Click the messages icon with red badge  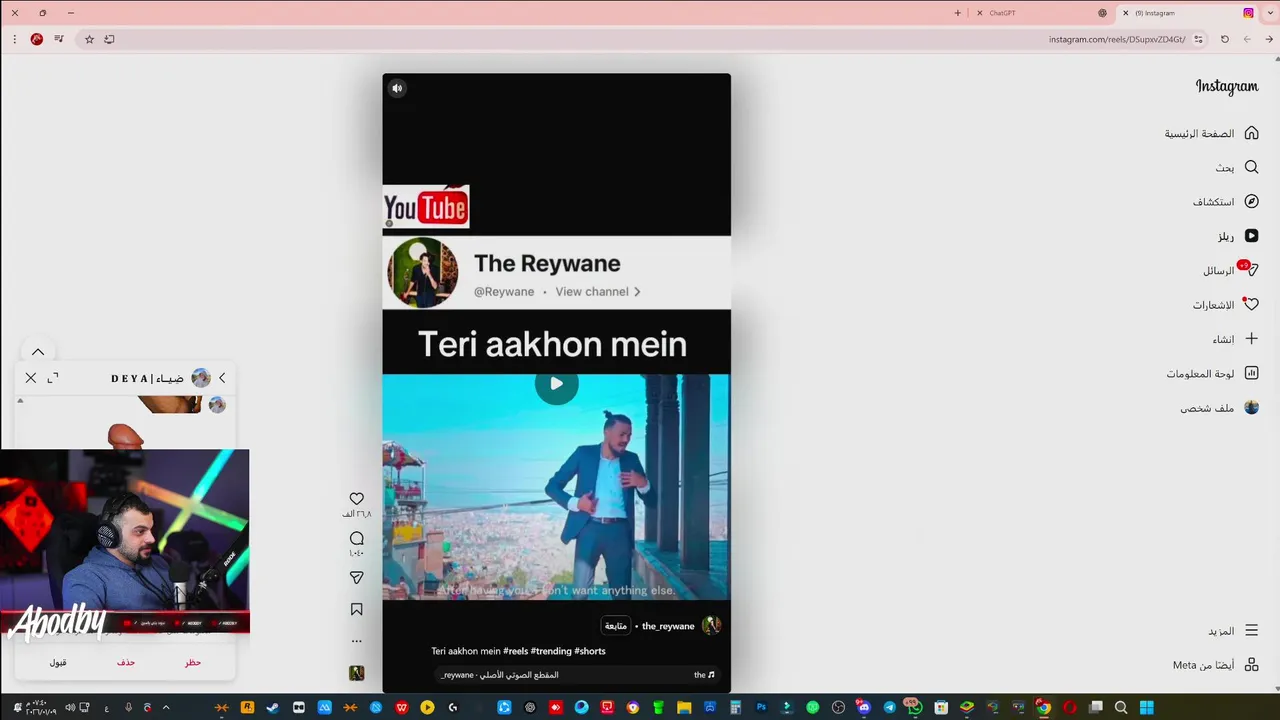click(1250, 270)
